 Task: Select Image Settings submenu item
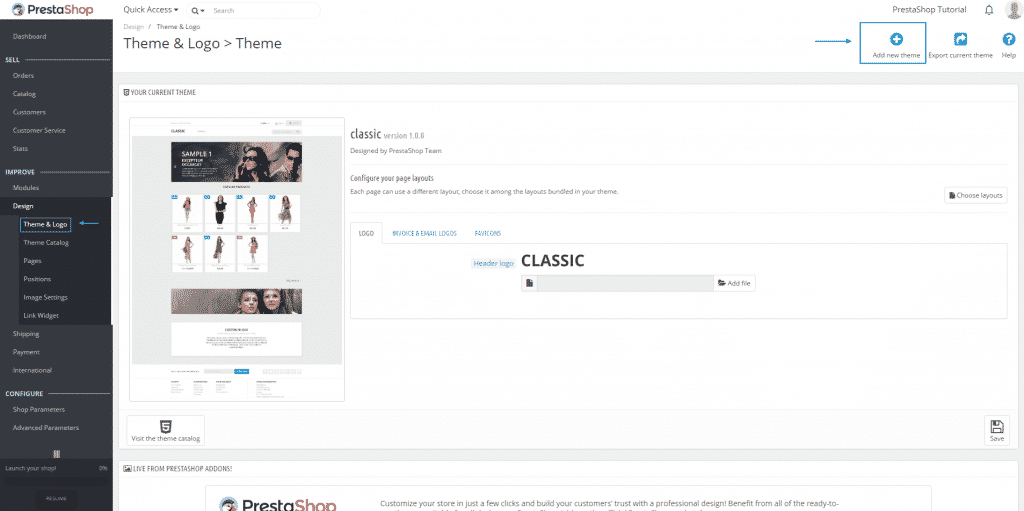click(45, 297)
